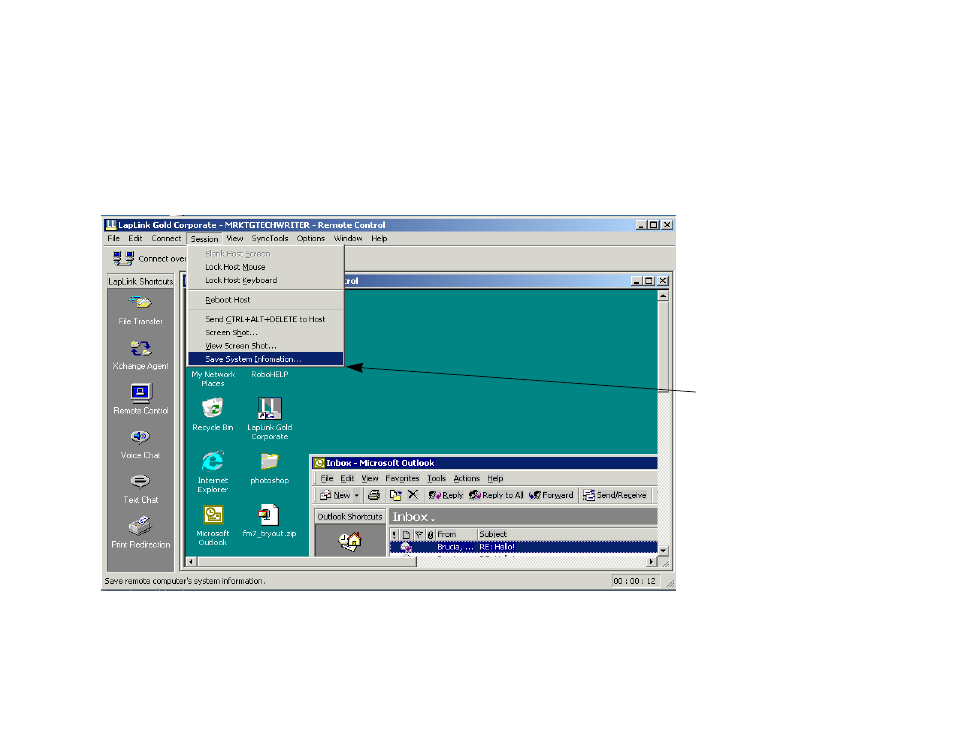954x742 pixels.
Task: Launch Internet Explorer on remote desktop
Action: click(212, 462)
